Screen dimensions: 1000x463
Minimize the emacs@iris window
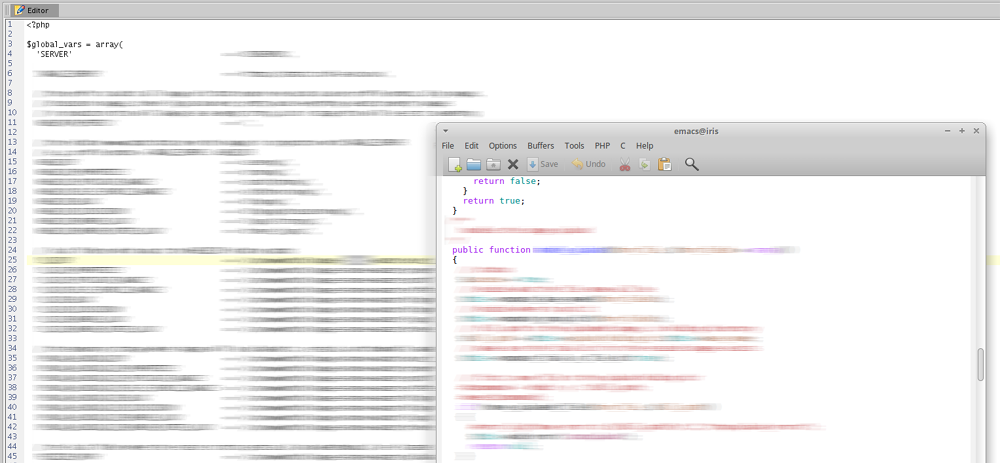948,131
